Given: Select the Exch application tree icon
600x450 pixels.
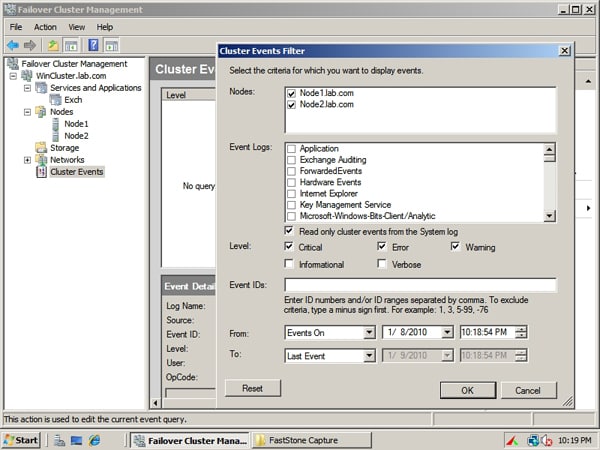Looking at the screenshot, I should click(55, 100).
